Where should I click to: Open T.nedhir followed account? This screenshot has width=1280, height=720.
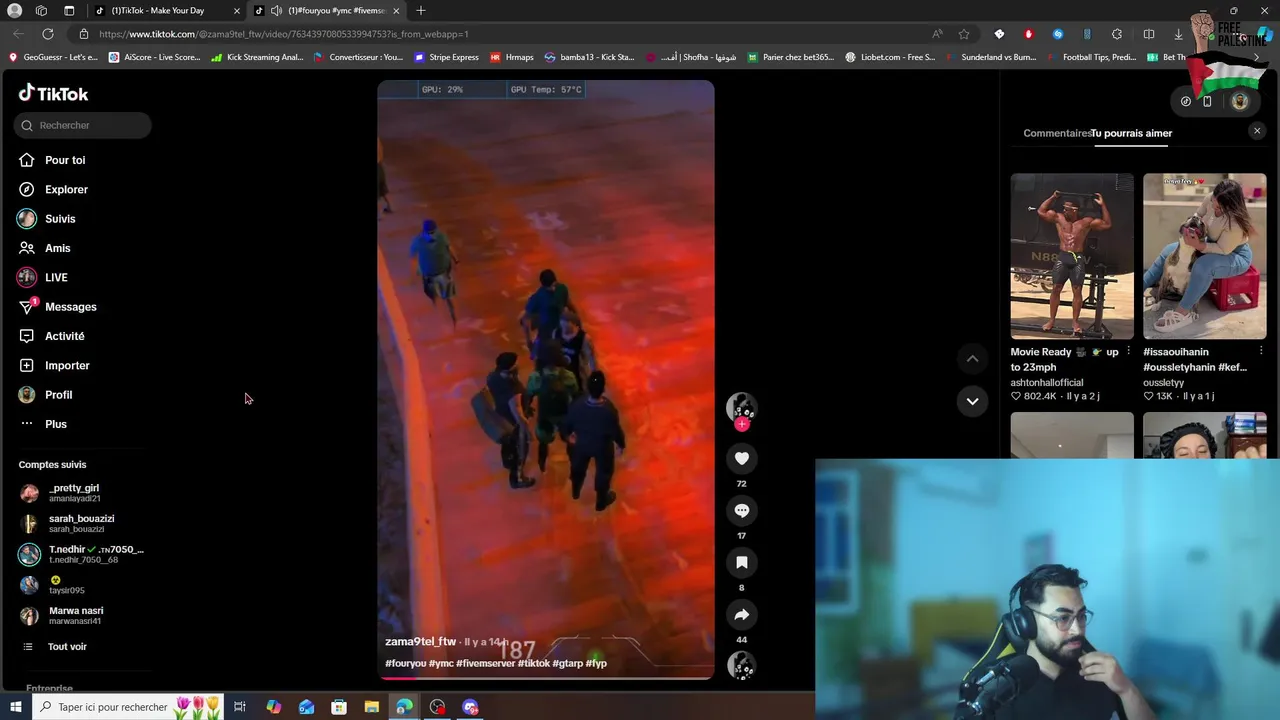point(82,554)
